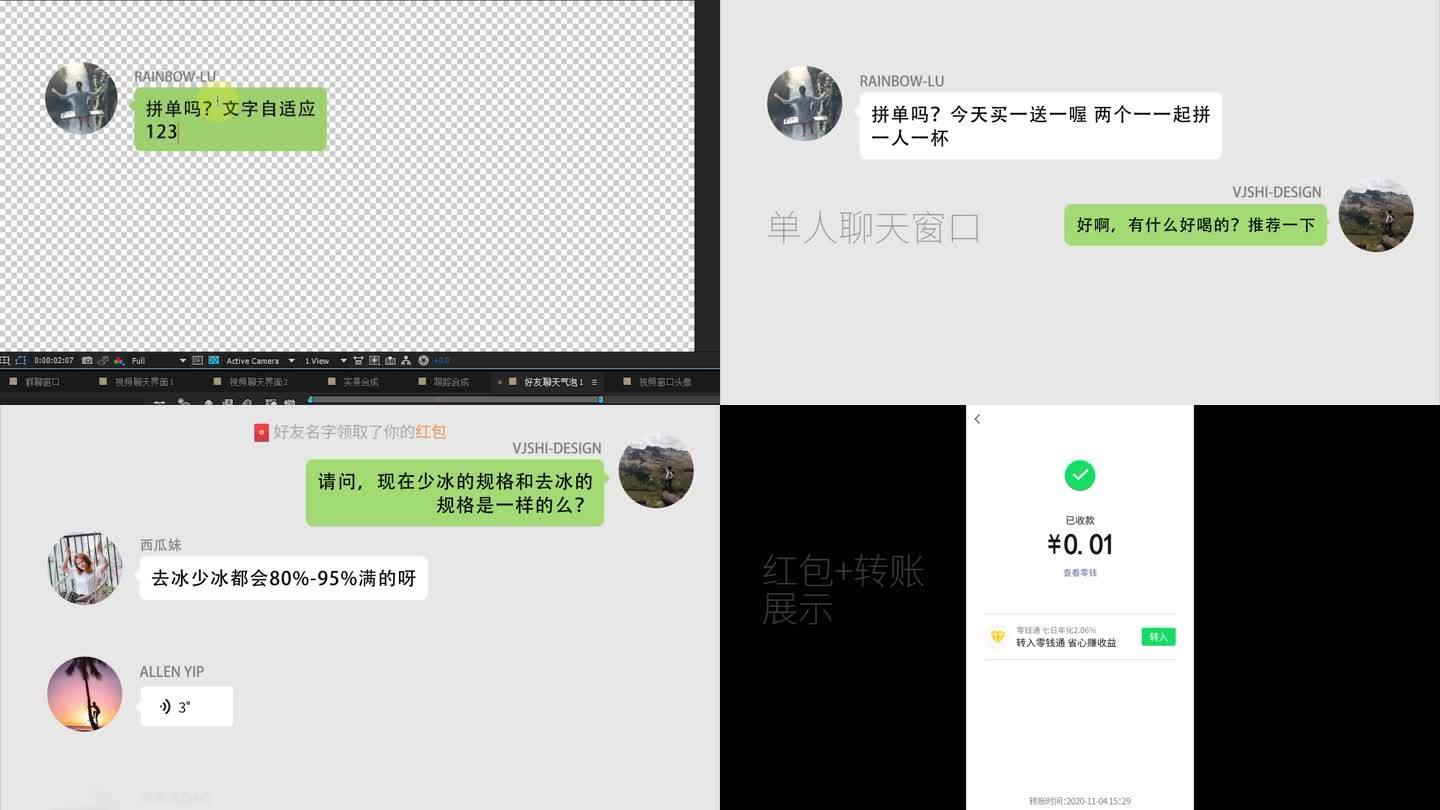The width and height of the screenshot is (1440, 810).
Task: Click the current time 0:00:02:07 display
Action: 54,360
